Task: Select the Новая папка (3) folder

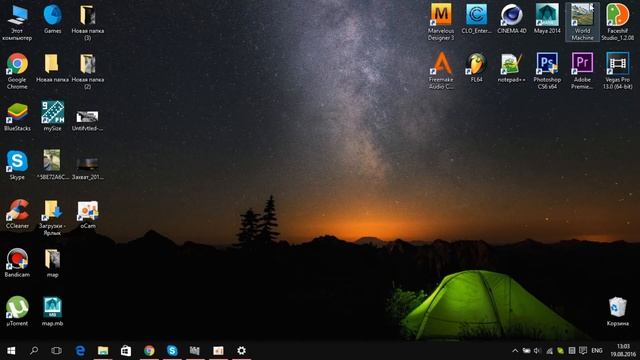Action: [x=88, y=22]
